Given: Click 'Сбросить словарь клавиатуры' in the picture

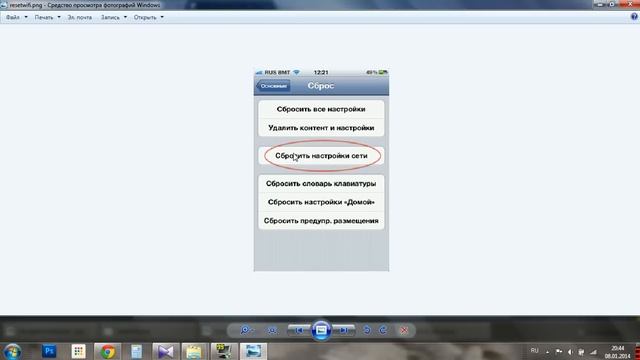Looking at the screenshot, I should [x=321, y=184].
